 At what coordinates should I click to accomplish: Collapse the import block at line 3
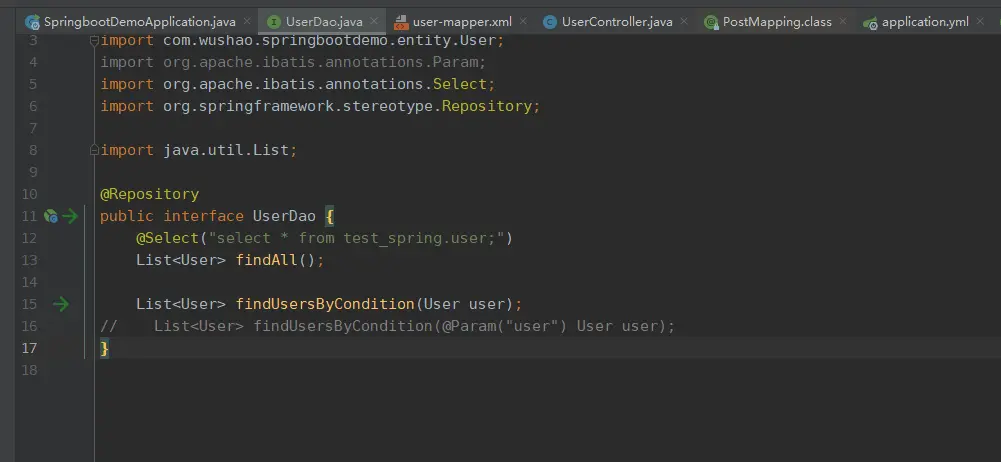[94, 41]
